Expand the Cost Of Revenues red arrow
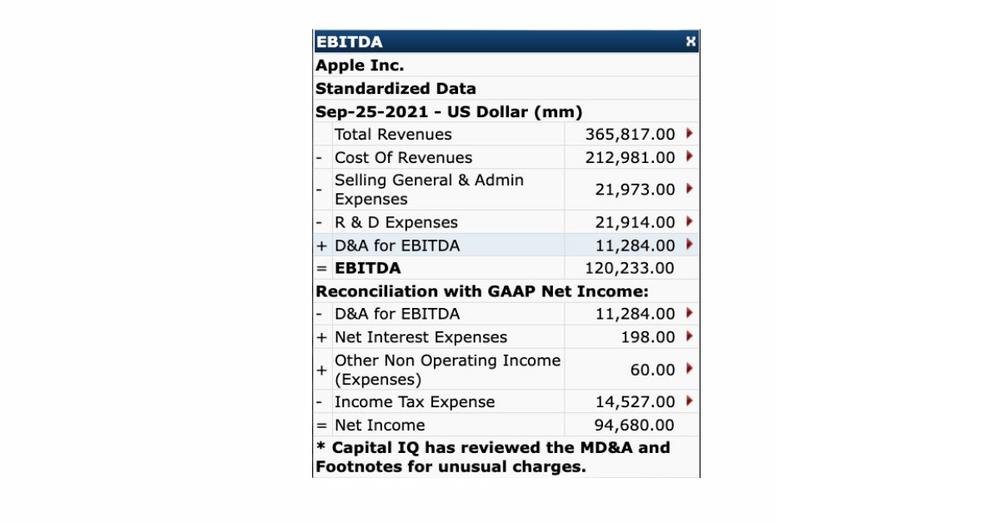Screen dimensions: 1000x523 [x=689, y=157]
